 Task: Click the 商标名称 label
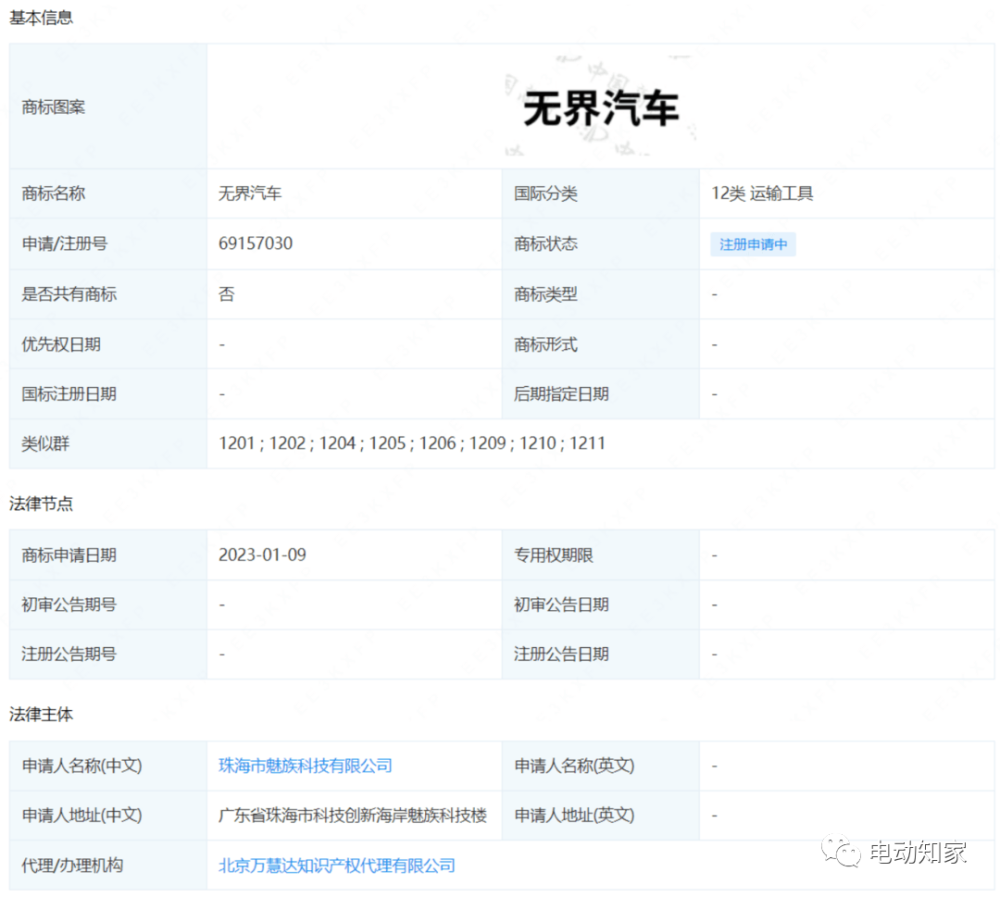53,193
